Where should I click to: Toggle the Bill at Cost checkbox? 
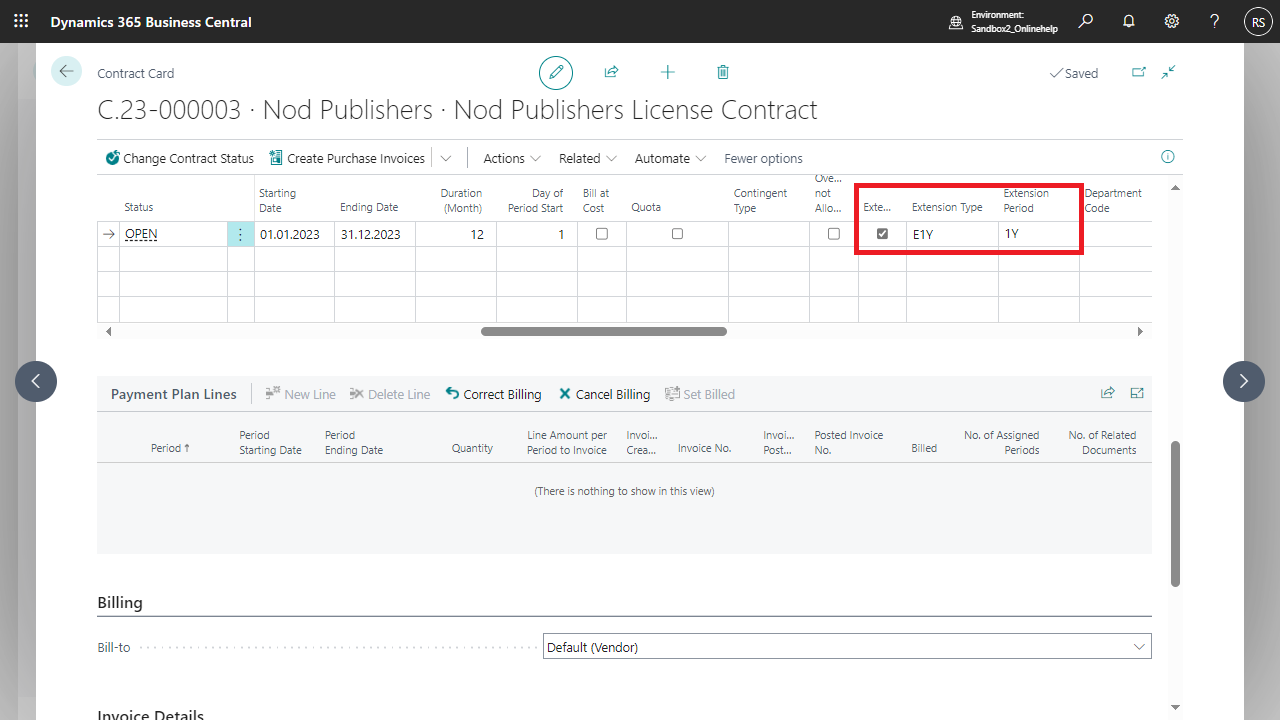click(601, 234)
